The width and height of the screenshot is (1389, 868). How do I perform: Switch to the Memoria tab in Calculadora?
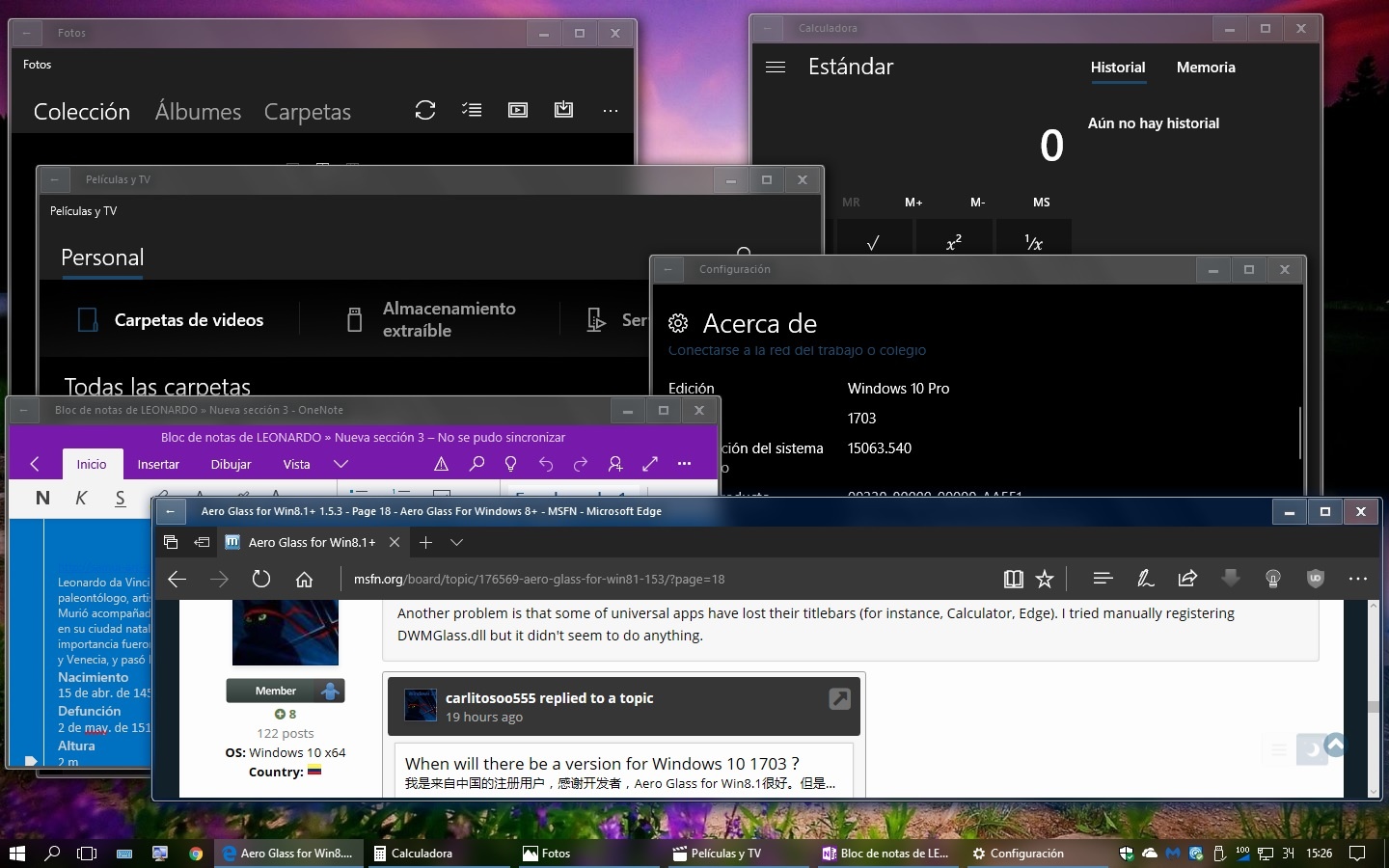(x=1206, y=68)
